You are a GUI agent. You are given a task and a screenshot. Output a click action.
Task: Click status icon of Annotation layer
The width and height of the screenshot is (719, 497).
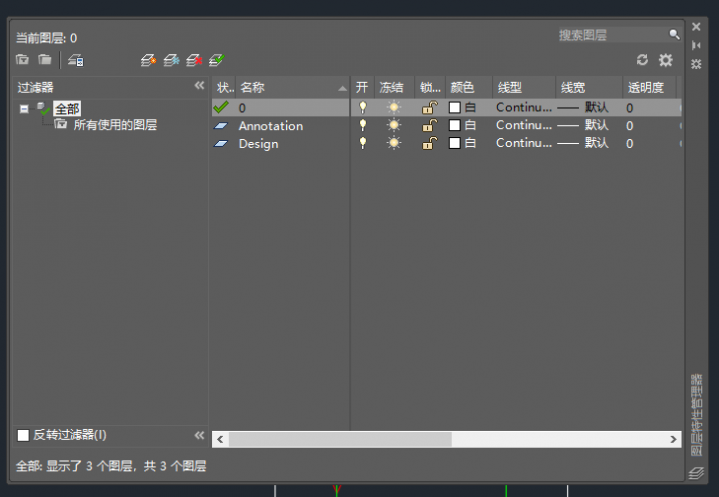click(221, 126)
